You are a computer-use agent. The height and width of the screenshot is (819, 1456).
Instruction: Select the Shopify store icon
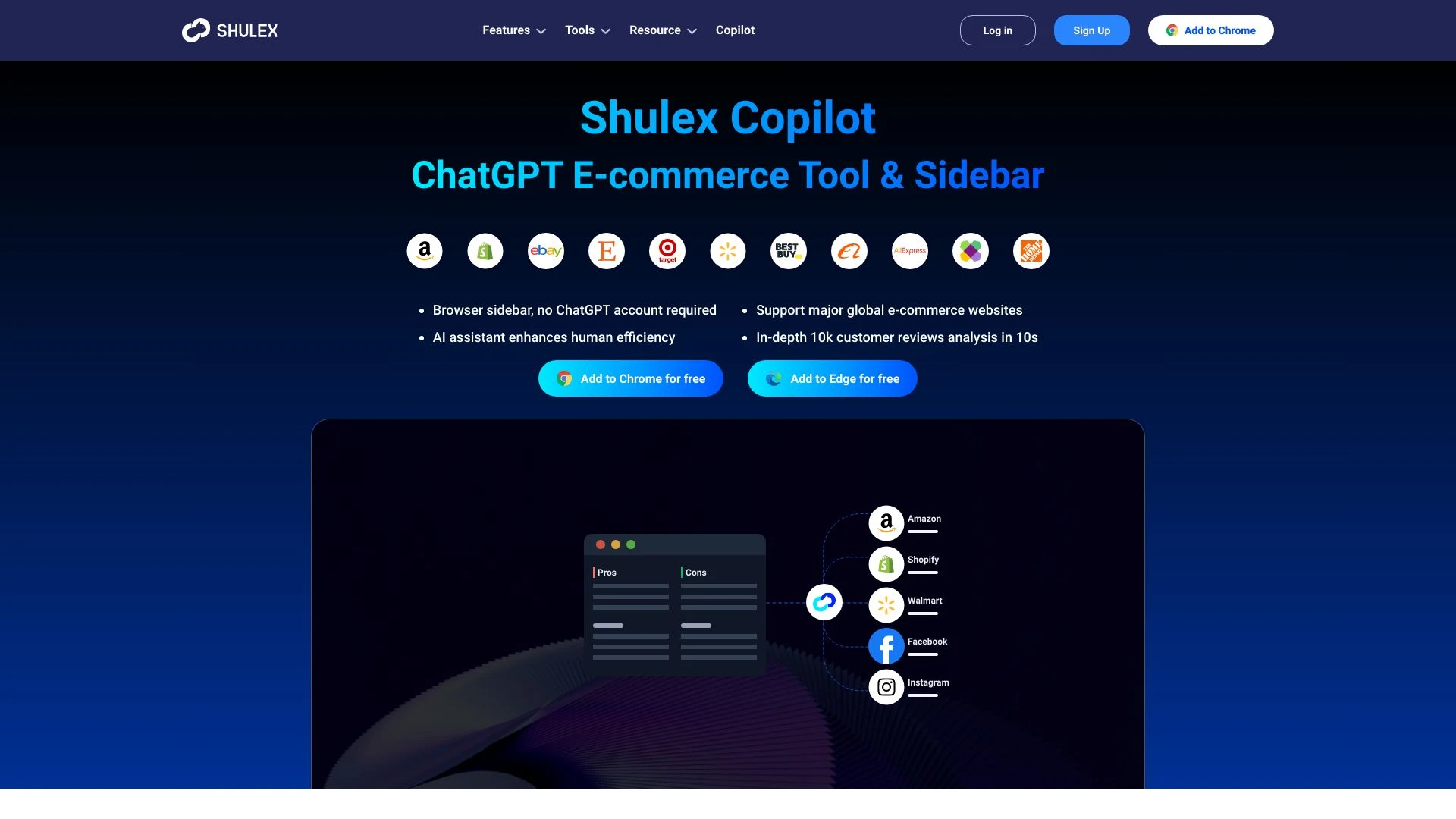pos(485,251)
